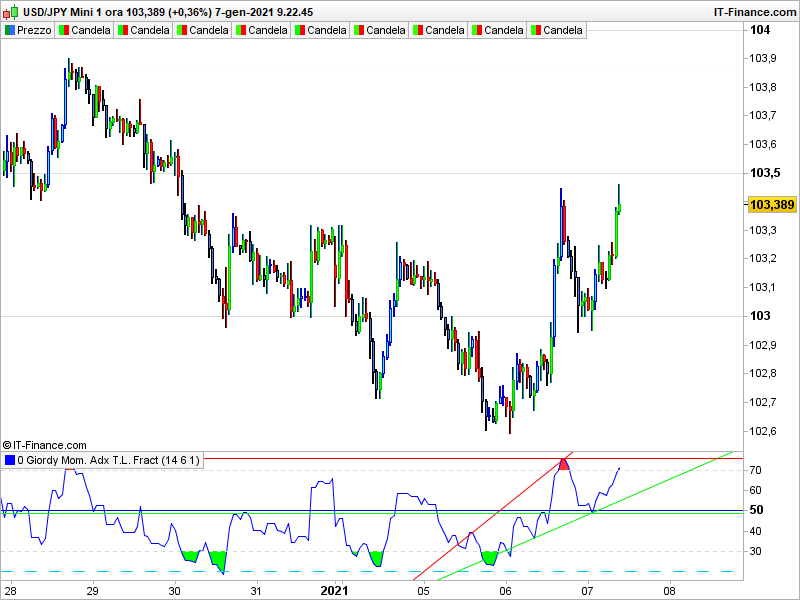This screenshot has height=600, width=800.
Task: Click date label 05 on time axis
Action: point(423,591)
